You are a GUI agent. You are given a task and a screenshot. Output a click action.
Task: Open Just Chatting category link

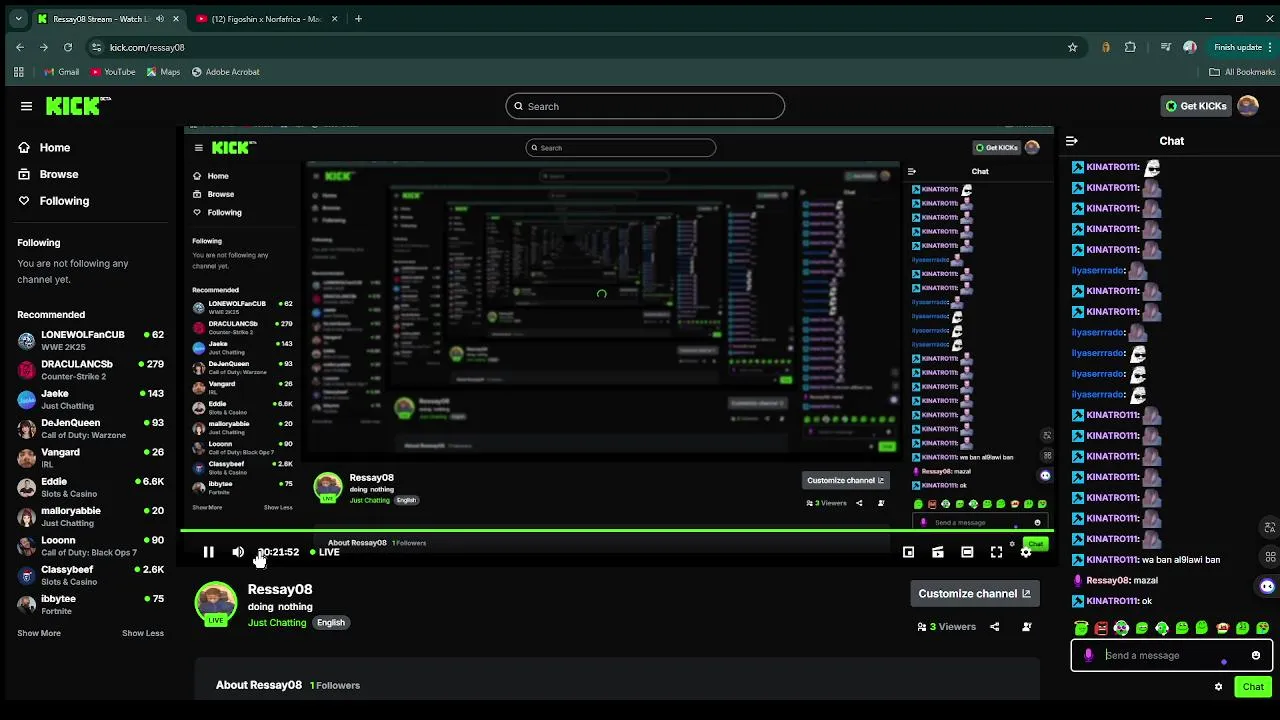pyautogui.click(x=277, y=622)
